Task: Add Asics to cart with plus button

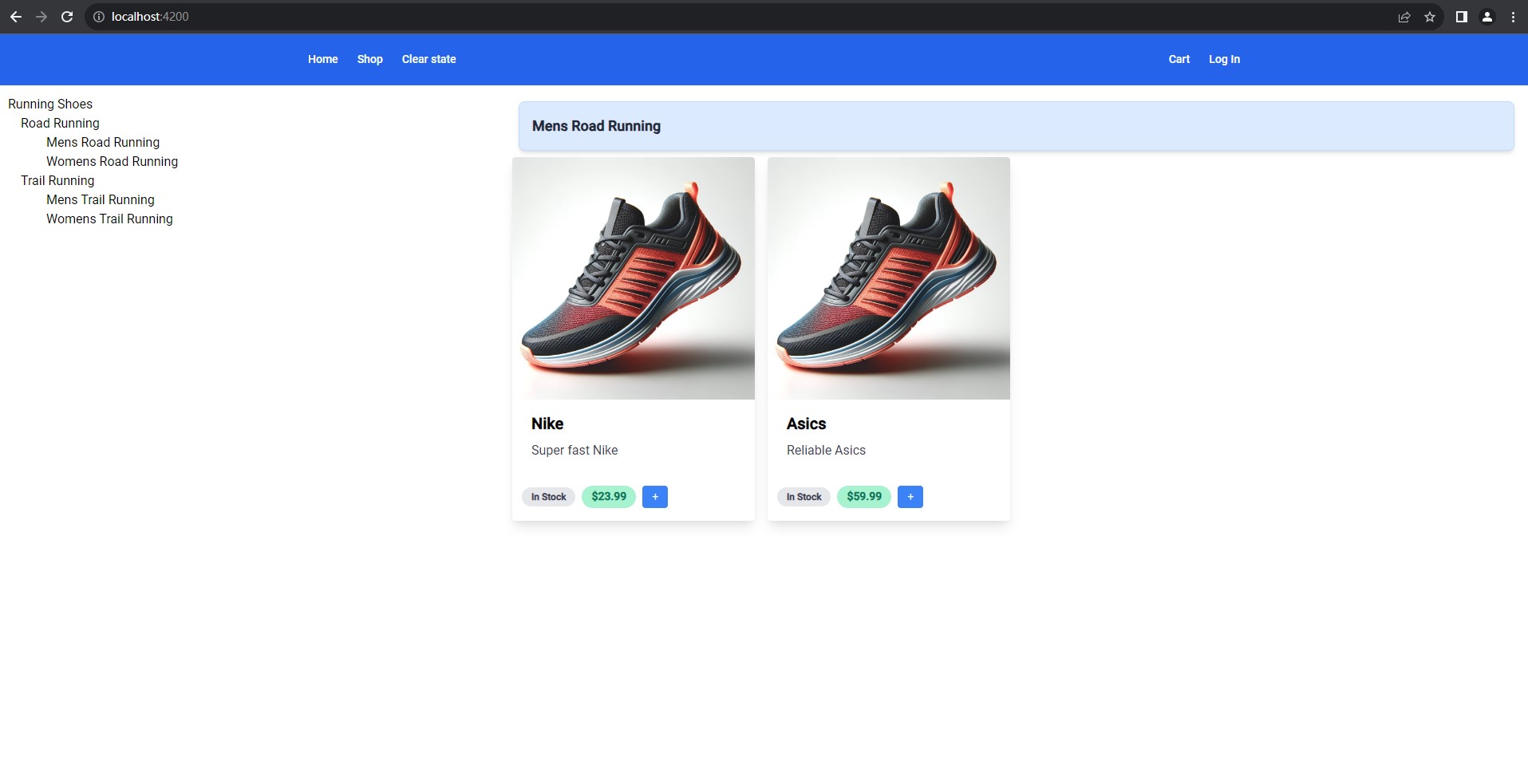Action: coord(910,497)
